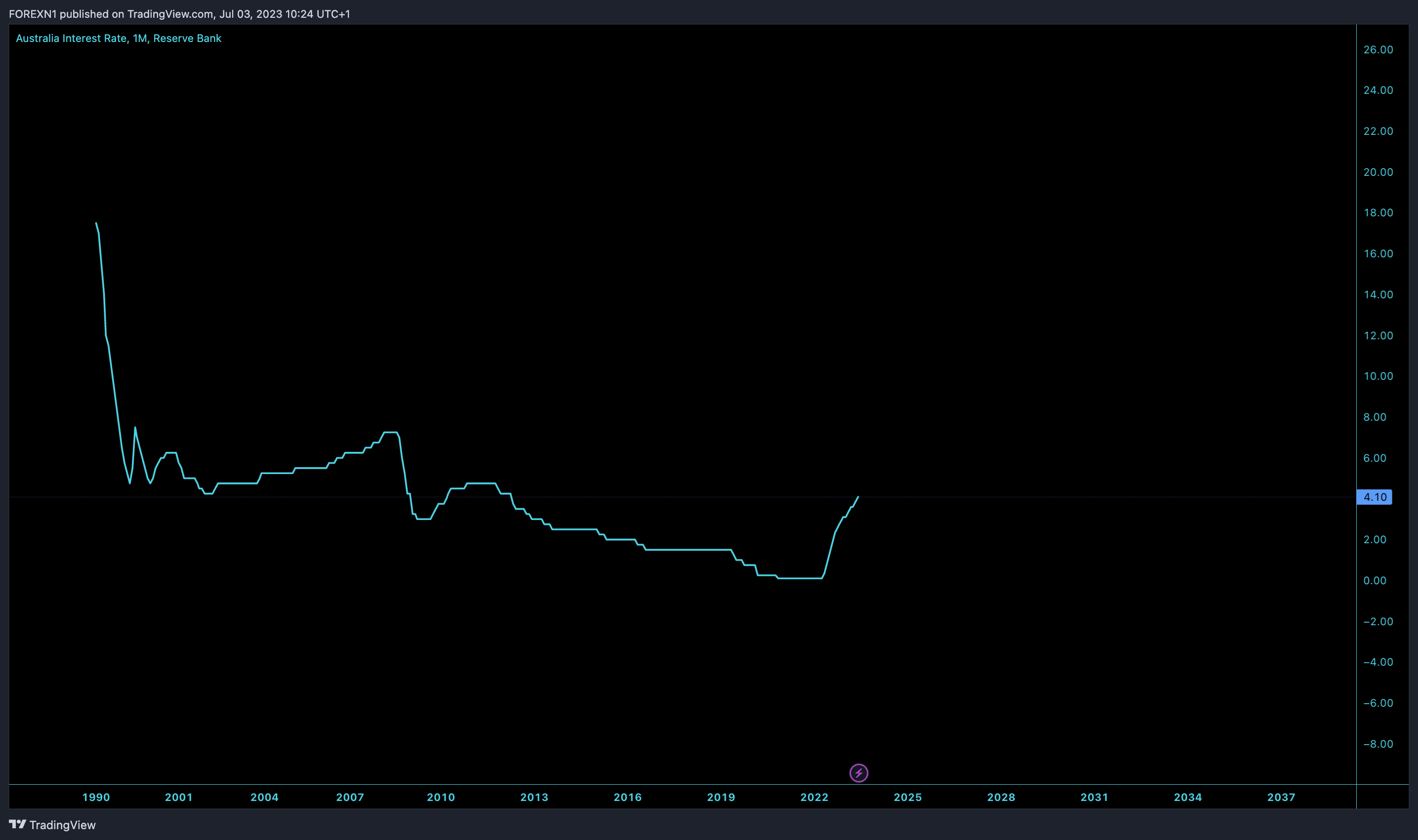Click the 12.00 price scale value

1378,335
